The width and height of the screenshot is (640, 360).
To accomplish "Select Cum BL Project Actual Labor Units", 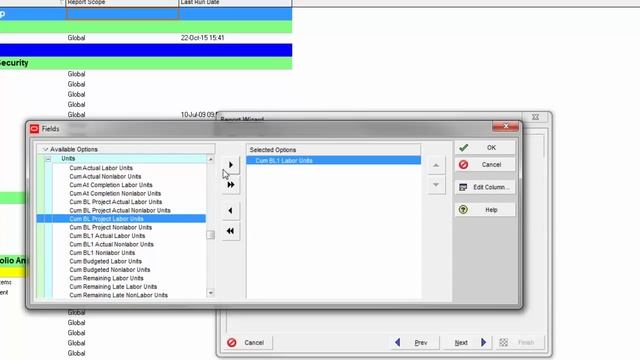I will [116, 202].
